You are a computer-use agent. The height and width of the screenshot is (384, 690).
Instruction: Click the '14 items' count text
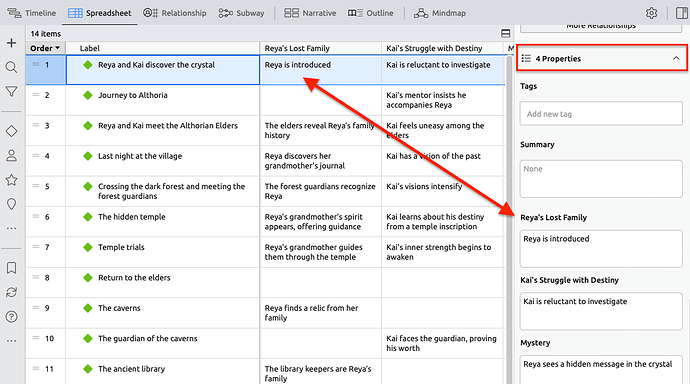[46, 33]
